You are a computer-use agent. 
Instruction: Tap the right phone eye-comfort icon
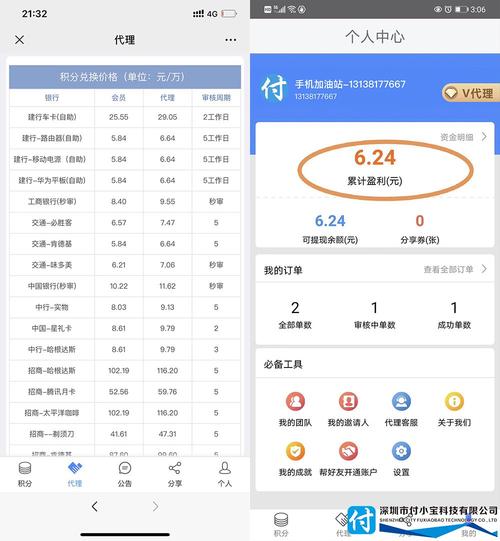(438, 9)
